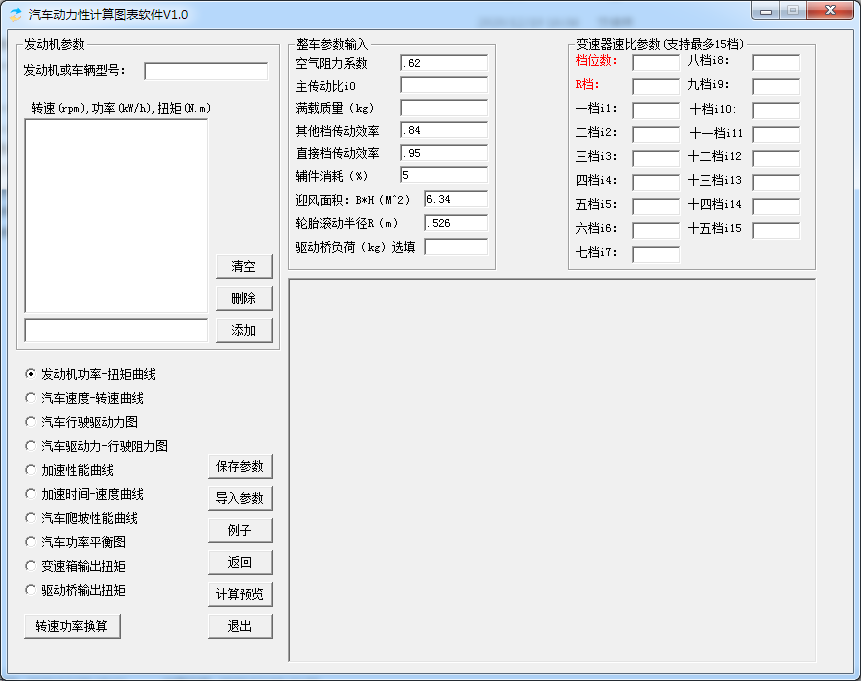Click the engine data entry field beside 添加
The height and width of the screenshot is (681, 861).
(116, 330)
